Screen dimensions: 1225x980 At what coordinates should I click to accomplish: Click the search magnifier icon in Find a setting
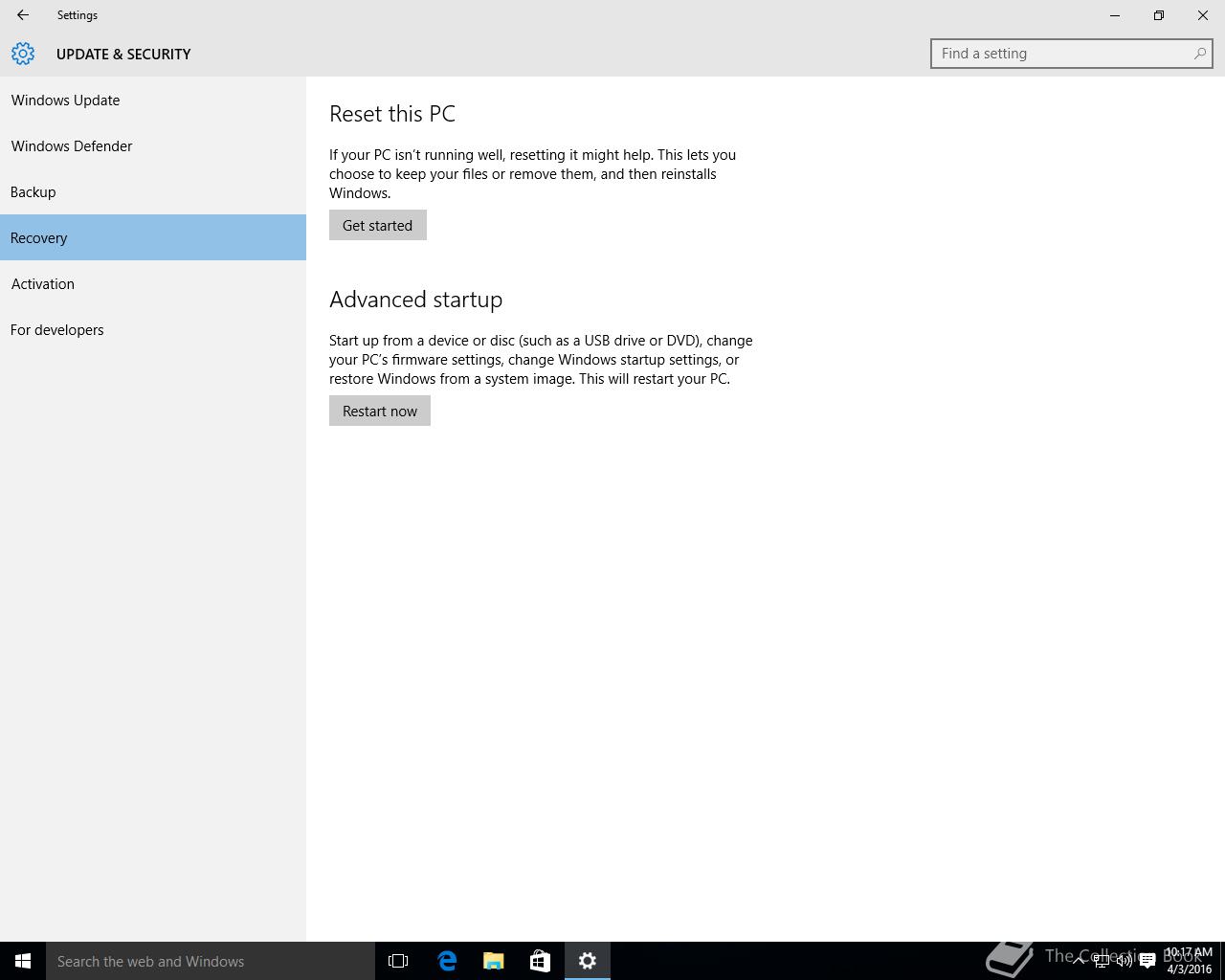tap(1199, 54)
